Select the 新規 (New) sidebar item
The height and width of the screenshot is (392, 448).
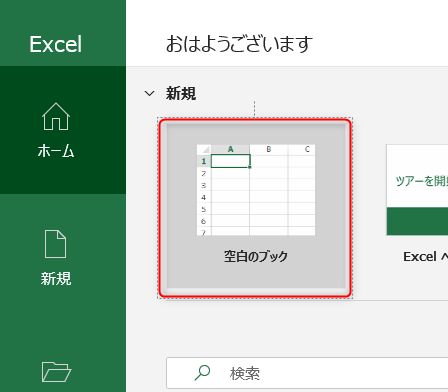(x=56, y=258)
